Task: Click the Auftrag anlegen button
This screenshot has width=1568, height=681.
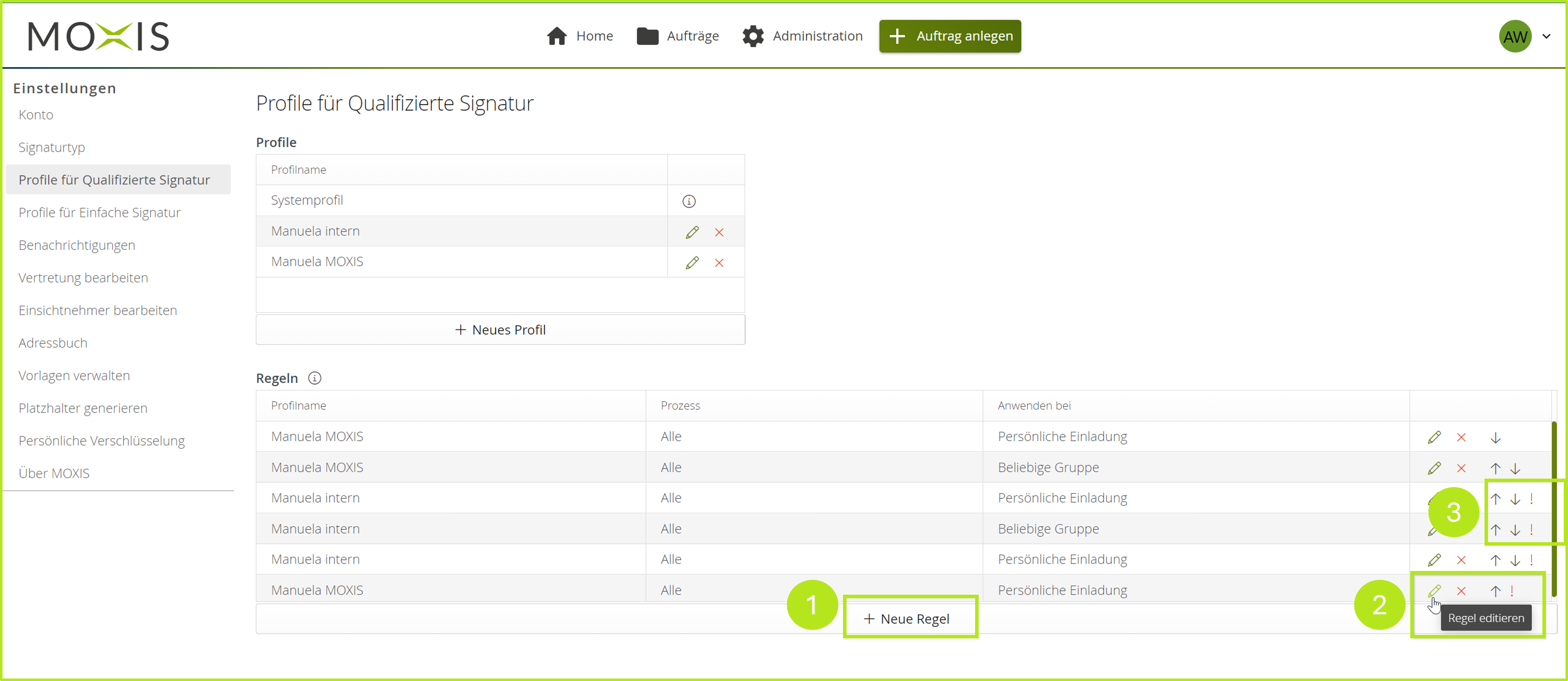Action: tap(950, 36)
